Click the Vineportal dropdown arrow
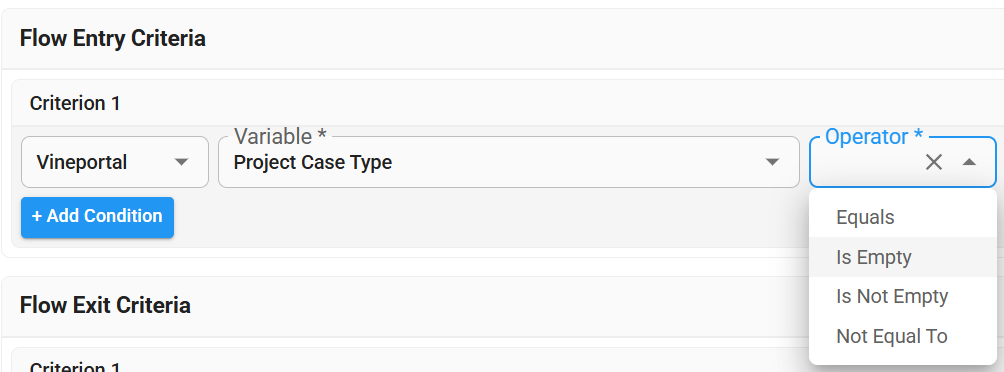Viewport: 1004px width, 372px height. pyautogui.click(x=182, y=163)
